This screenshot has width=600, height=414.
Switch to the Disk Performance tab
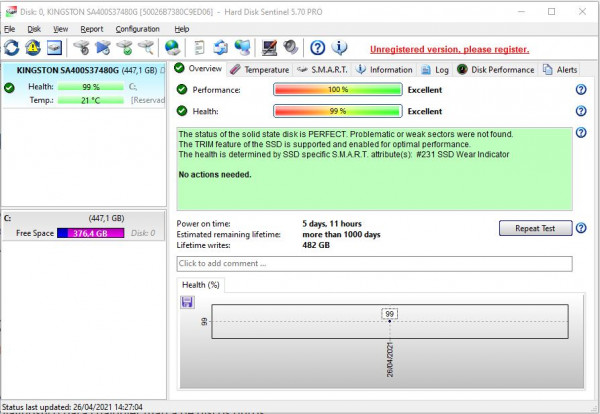tap(496, 70)
